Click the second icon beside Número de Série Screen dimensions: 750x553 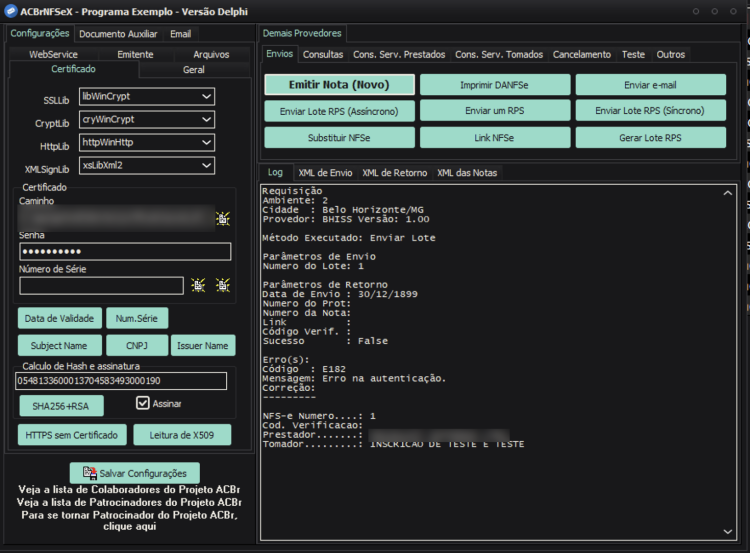[x=223, y=286]
